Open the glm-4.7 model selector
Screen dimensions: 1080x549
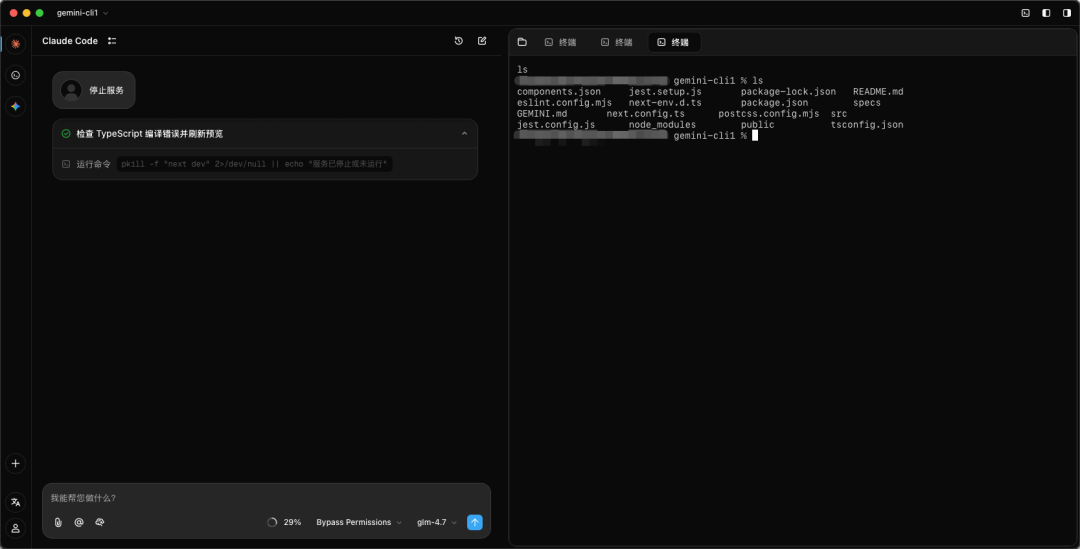click(437, 522)
